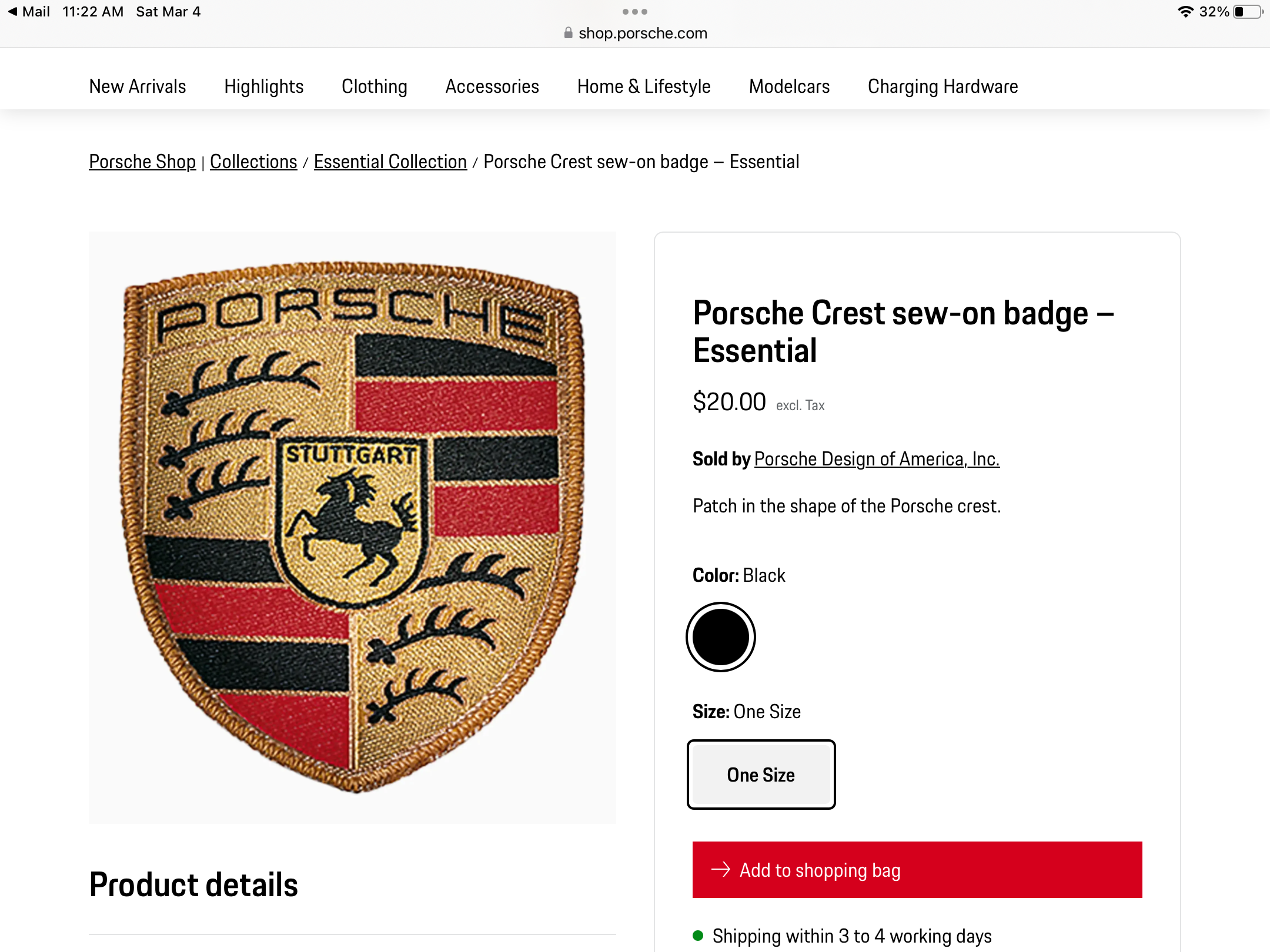1270x952 pixels.
Task: Open the New Arrivals menu
Action: [138, 86]
